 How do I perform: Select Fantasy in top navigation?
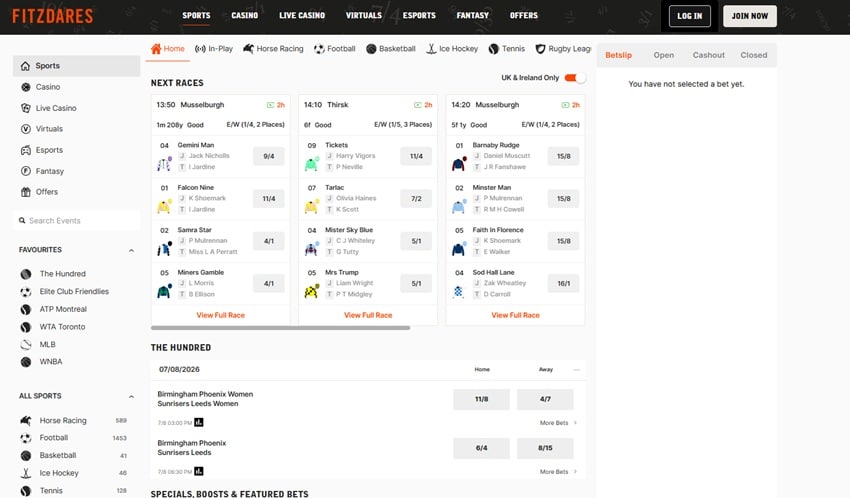473,16
